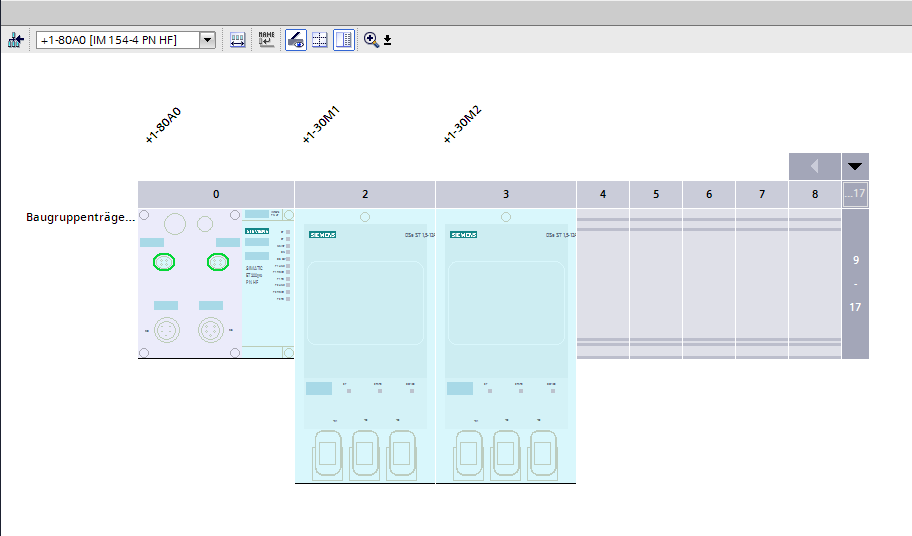912x536 pixels.
Task: Click the show name labels icon
Action: tap(266, 40)
